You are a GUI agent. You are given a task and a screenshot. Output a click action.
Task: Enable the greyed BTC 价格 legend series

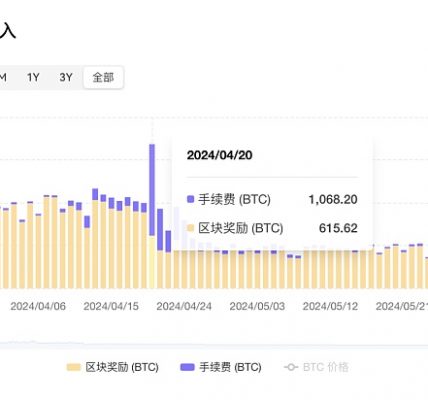316,367
